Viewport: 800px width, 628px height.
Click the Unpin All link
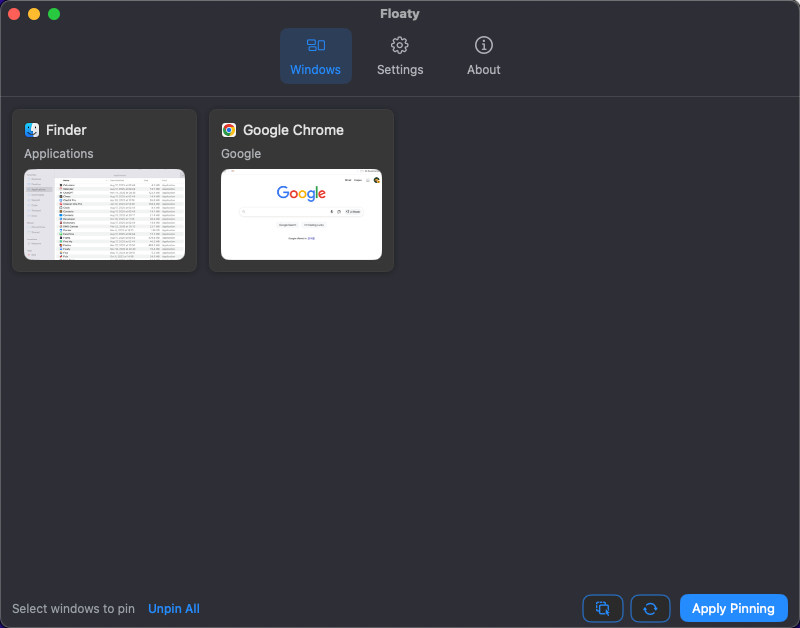pos(174,608)
